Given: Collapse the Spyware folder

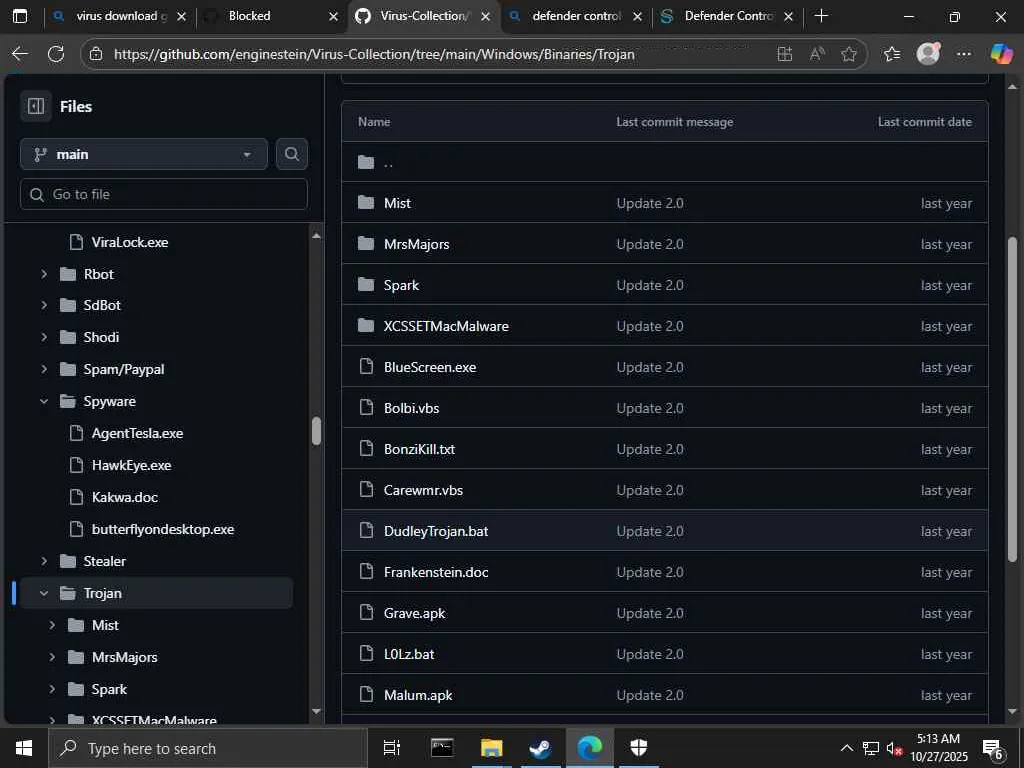Looking at the screenshot, I should tap(44, 401).
